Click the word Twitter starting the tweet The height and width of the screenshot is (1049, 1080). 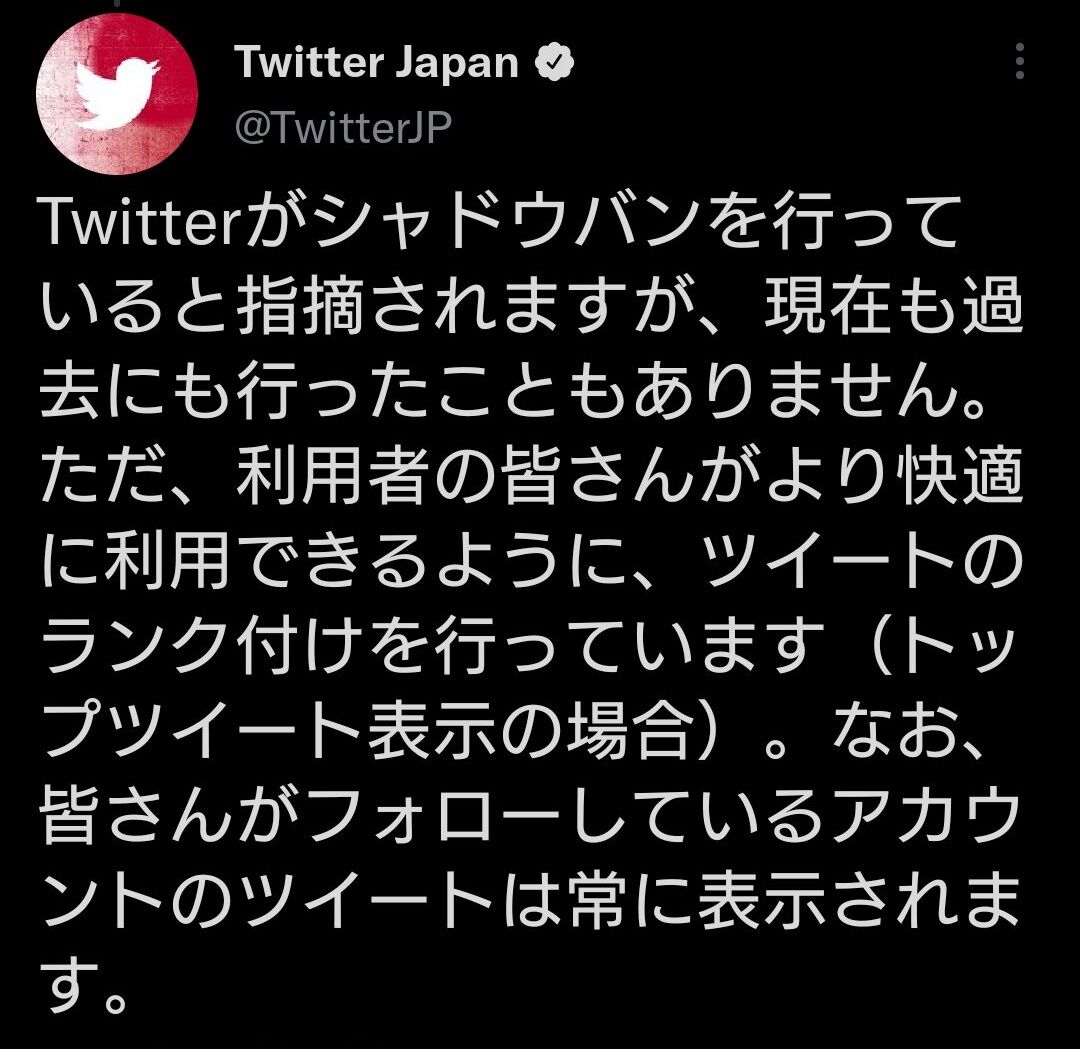click(x=141, y=222)
